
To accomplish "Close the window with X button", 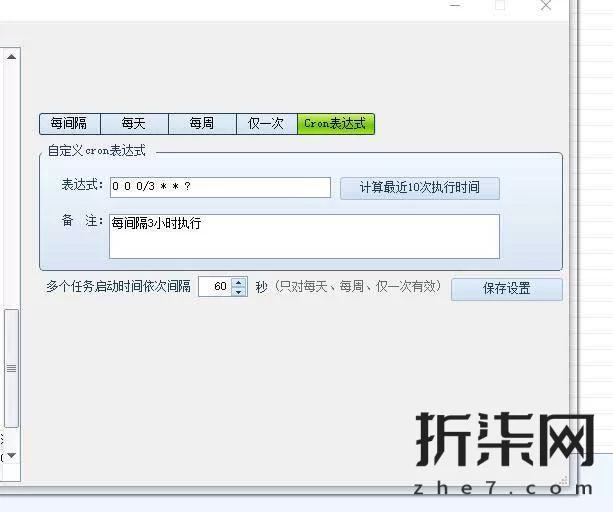I will [x=546, y=5].
